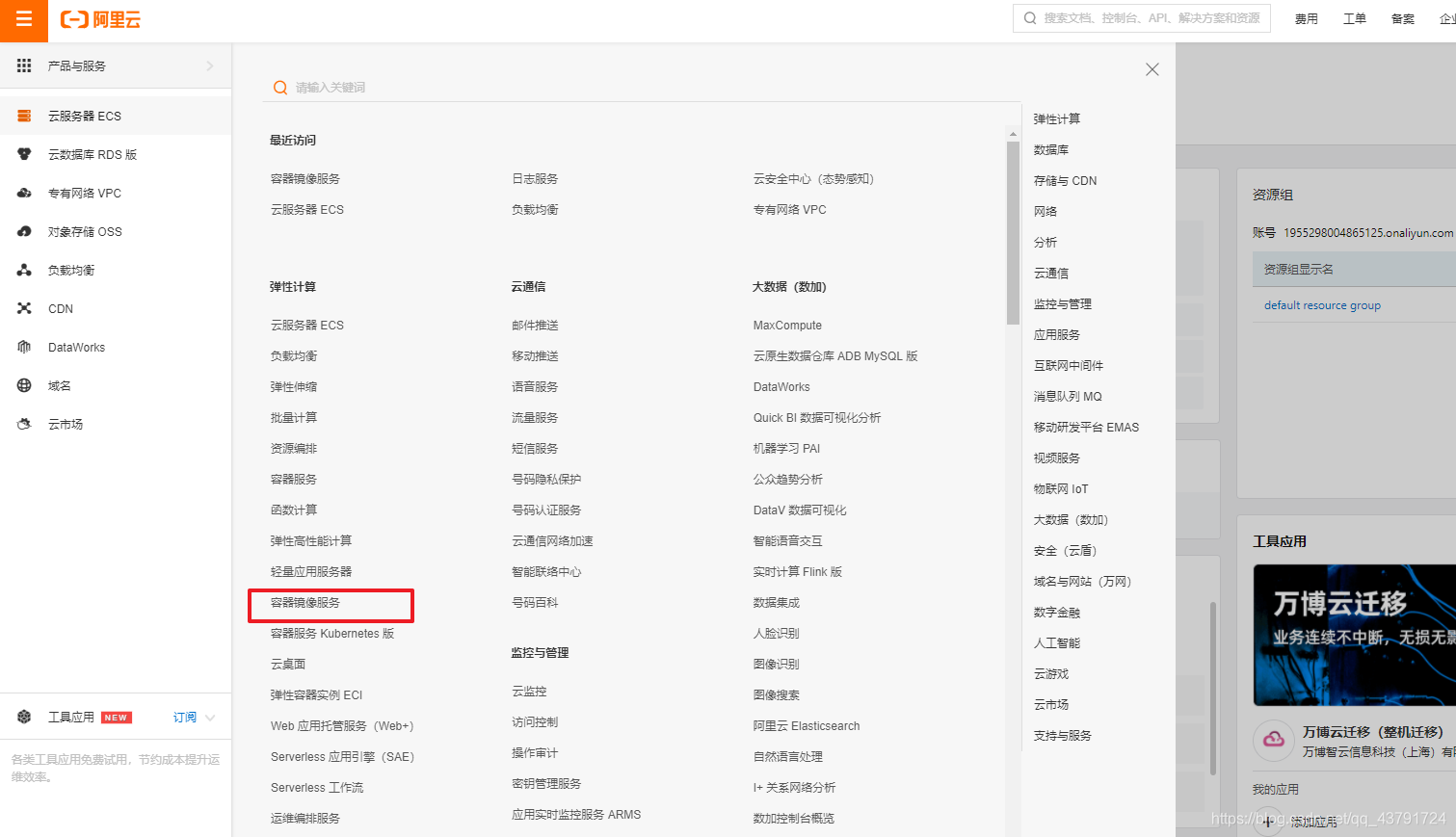This screenshot has width=1456, height=837.
Task: Open 容器服务 Kubernetes 版
Action: pos(332,634)
